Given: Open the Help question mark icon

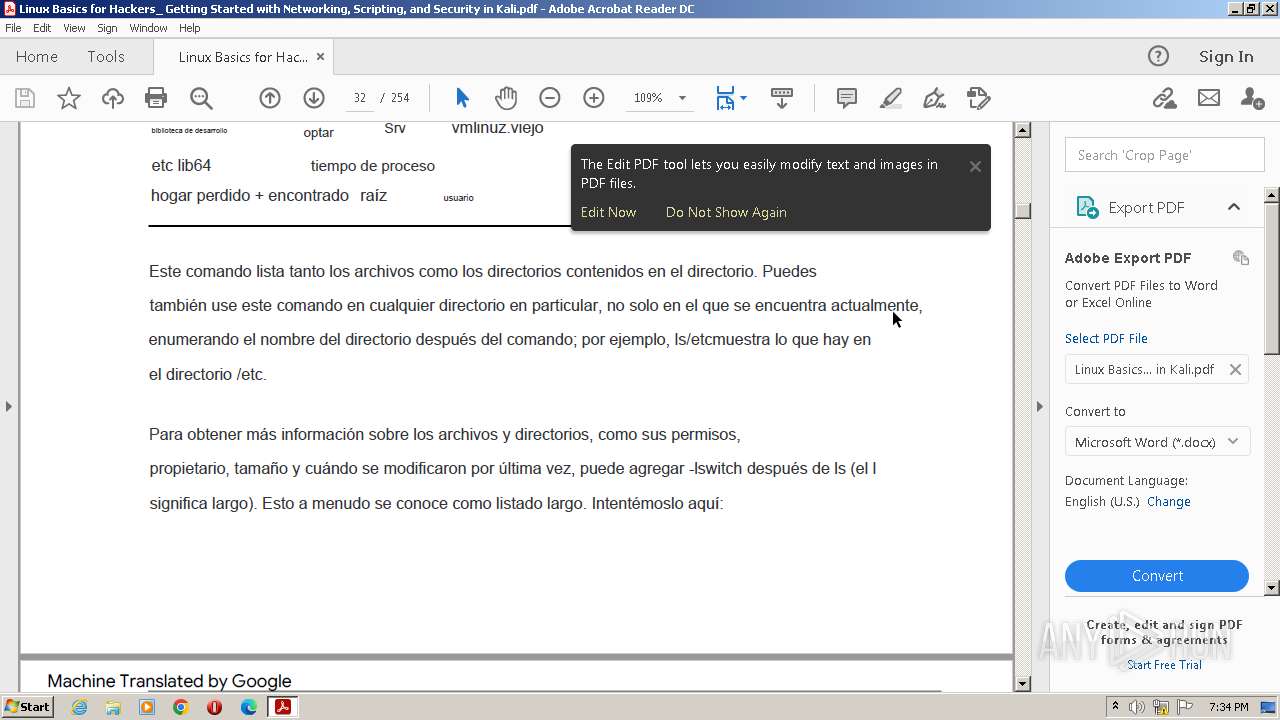Looking at the screenshot, I should (1158, 57).
